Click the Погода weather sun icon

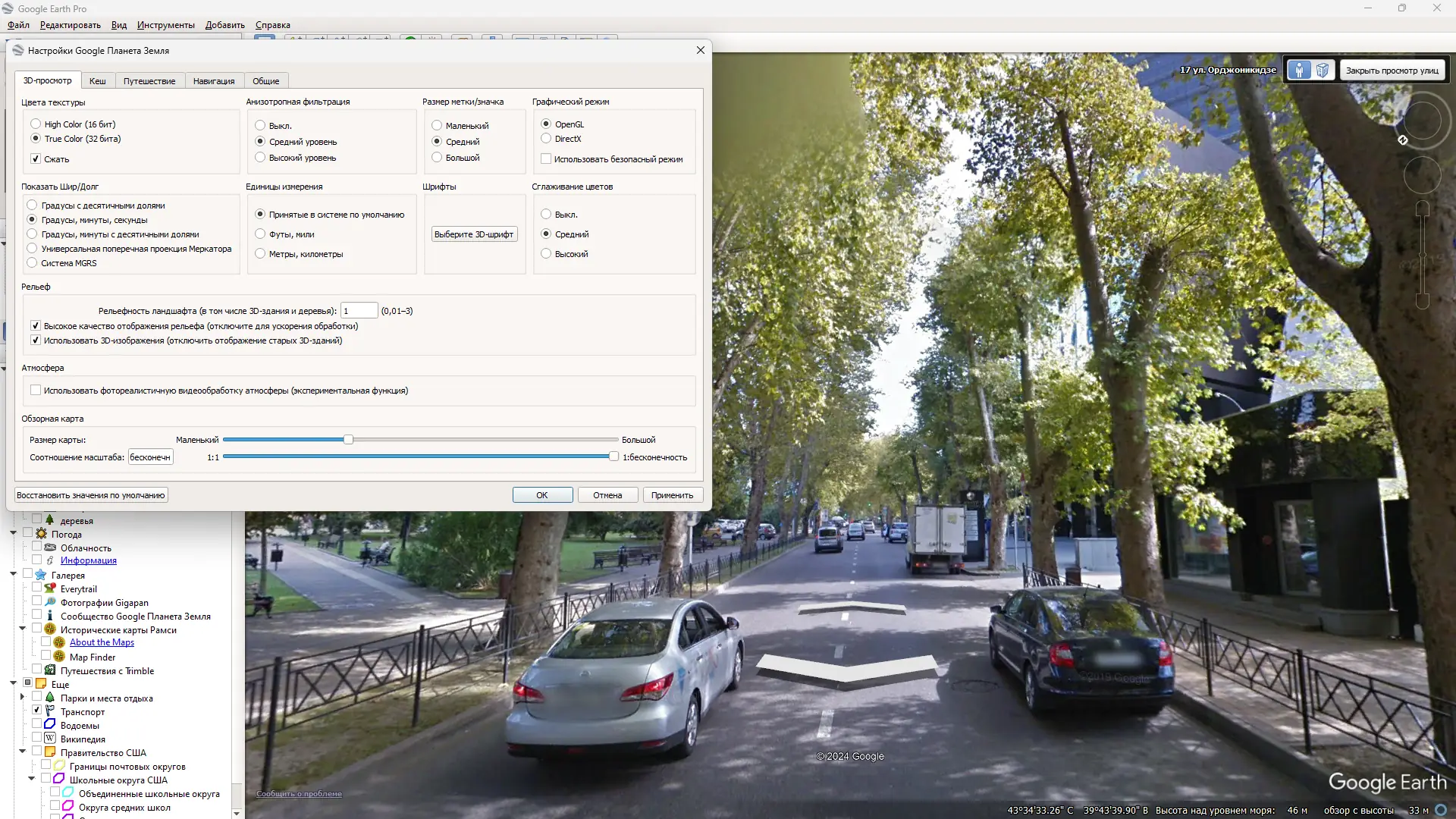click(42, 534)
